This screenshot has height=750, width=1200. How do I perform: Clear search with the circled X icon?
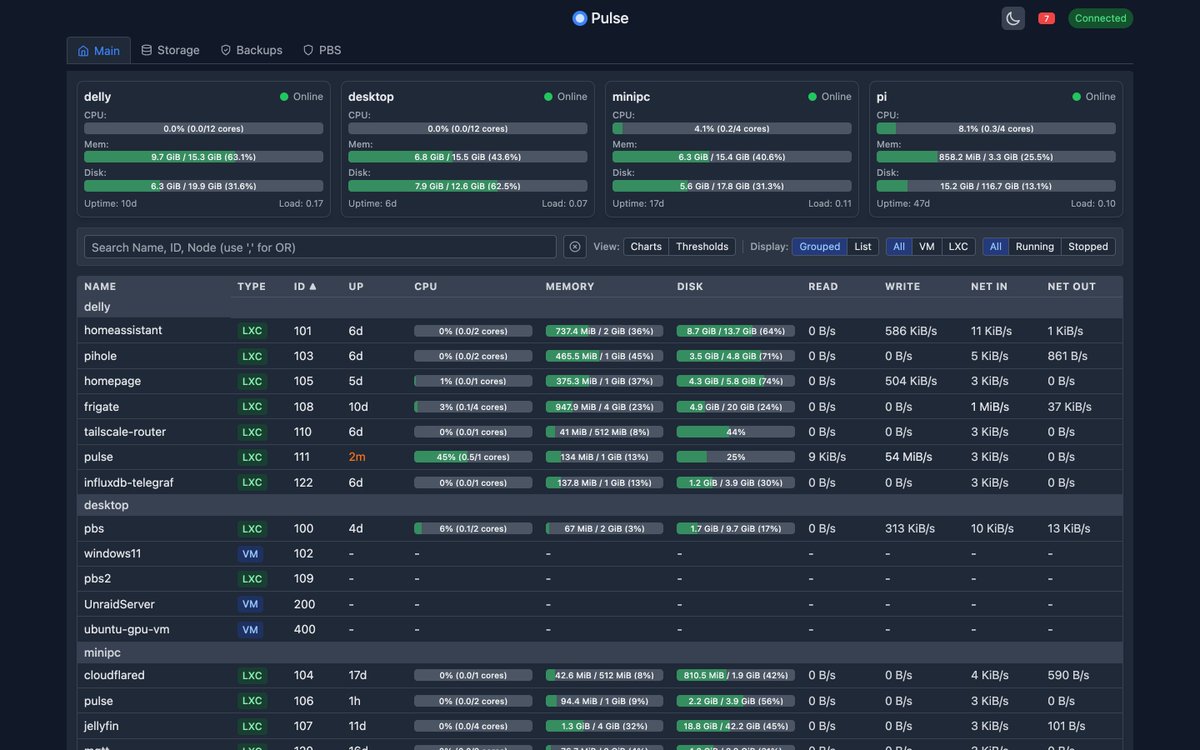click(575, 247)
